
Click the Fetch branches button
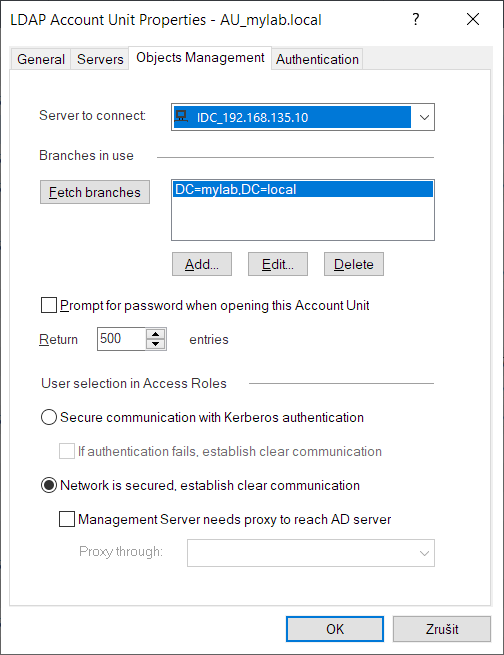pyautogui.click(x=95, y=192)
